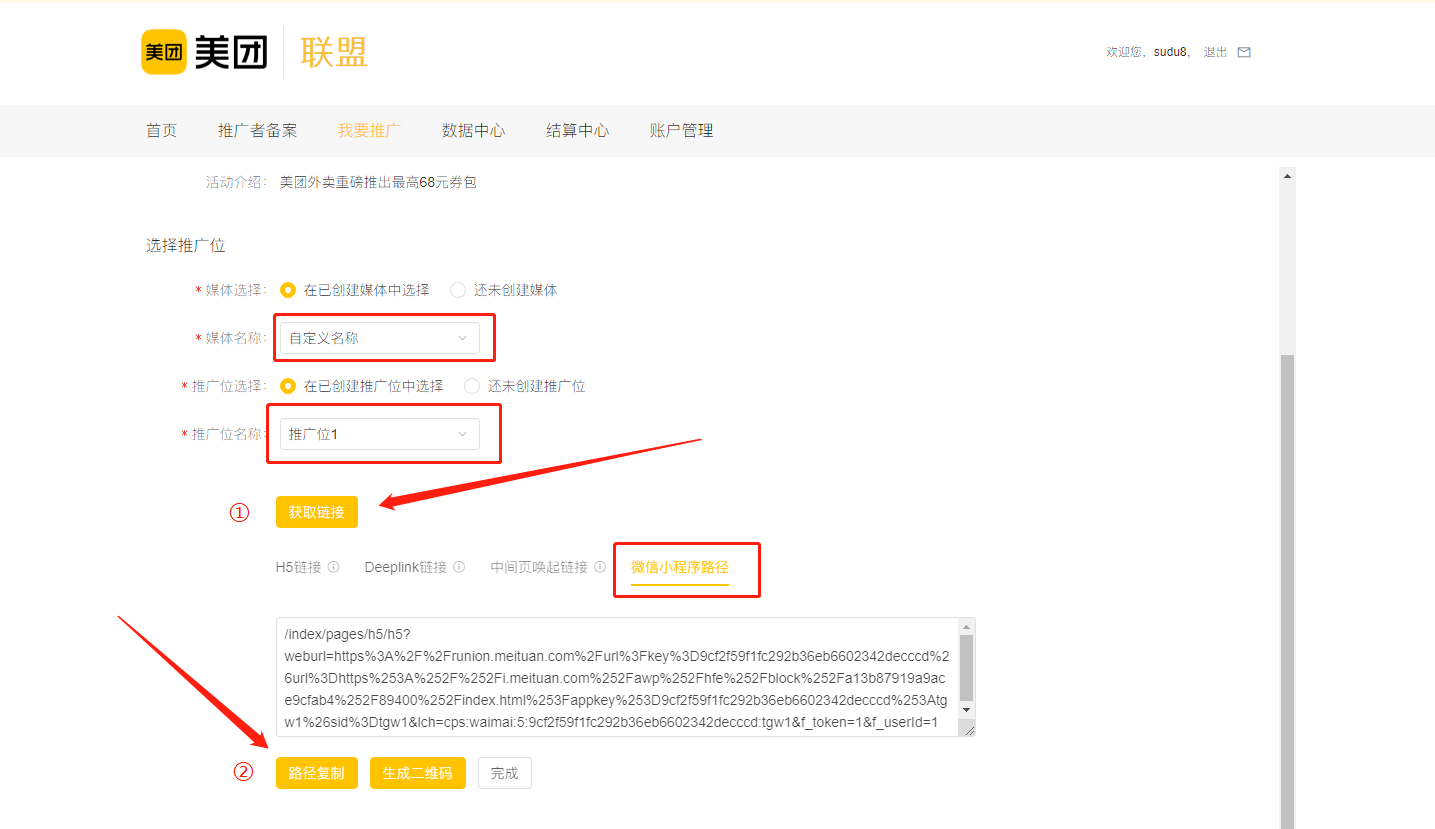
Task: Click info icon next to H5链接
Action: pos(334,567)
